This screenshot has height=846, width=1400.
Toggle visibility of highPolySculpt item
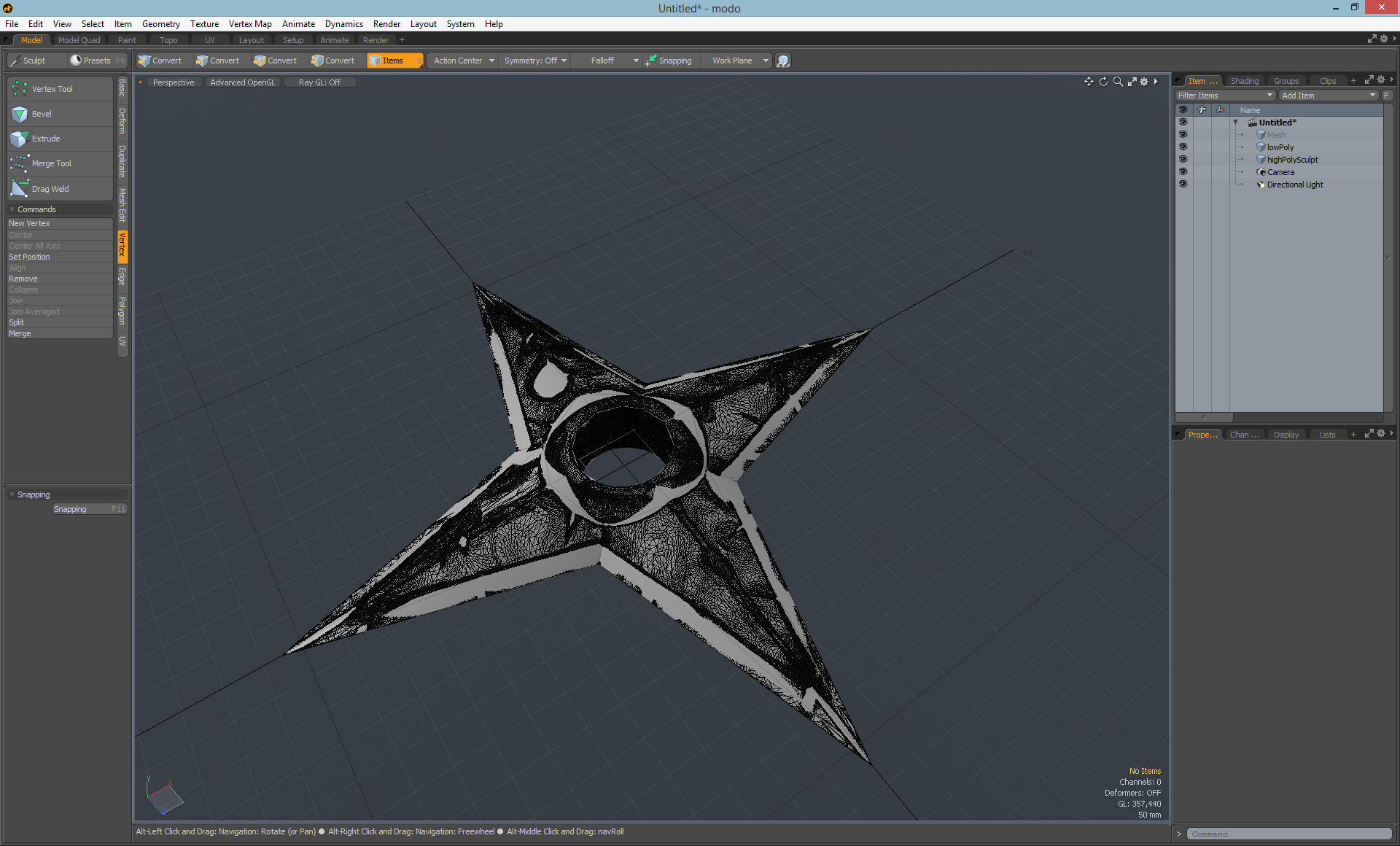coord(1183,159)
